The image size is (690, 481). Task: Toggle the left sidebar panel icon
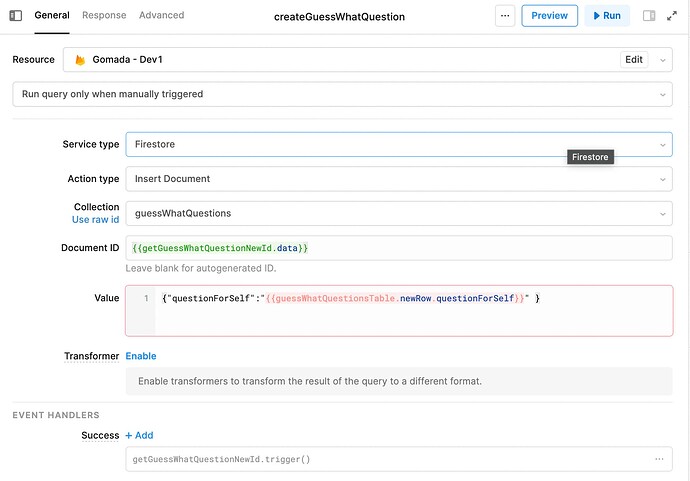click(x=16, y=16)
